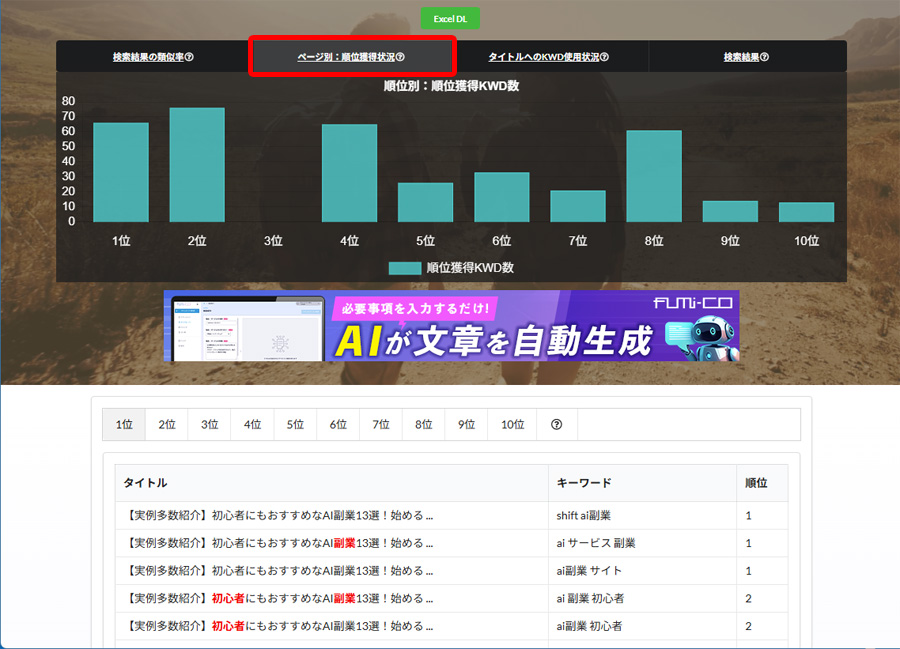Switch to the 2位 rank tab
900x649 pixels.
[167, 425]
